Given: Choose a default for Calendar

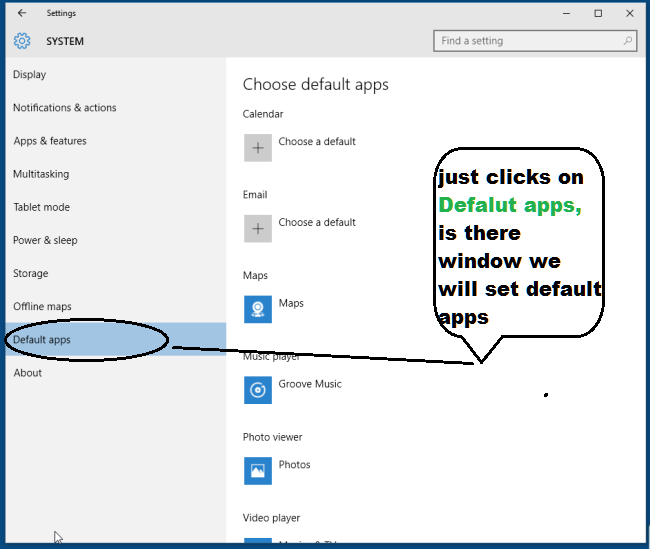Looking at the screenshot, I should click(x=317, y=141).
